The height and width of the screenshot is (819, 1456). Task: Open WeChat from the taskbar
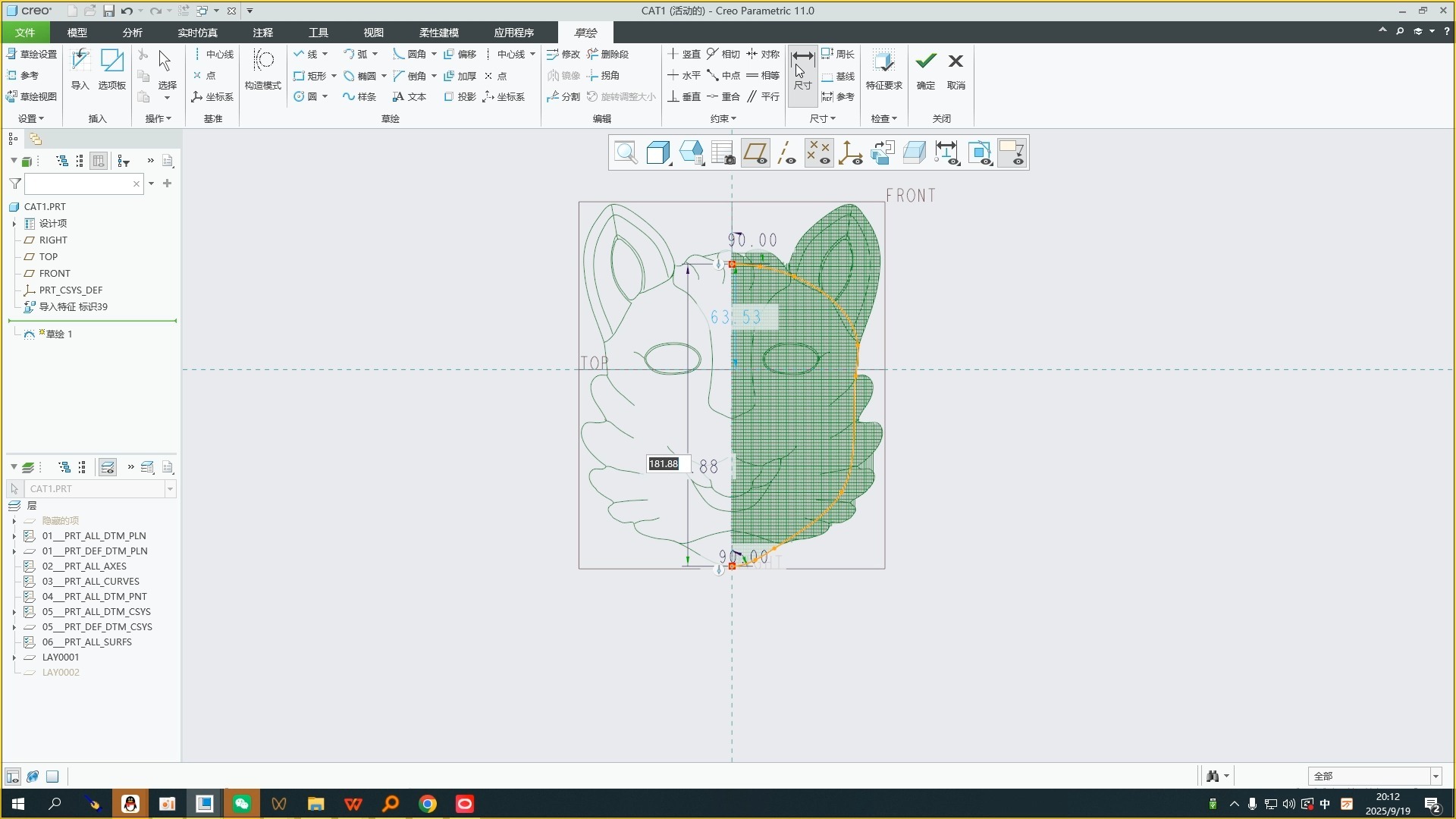[x=242, y=804]
